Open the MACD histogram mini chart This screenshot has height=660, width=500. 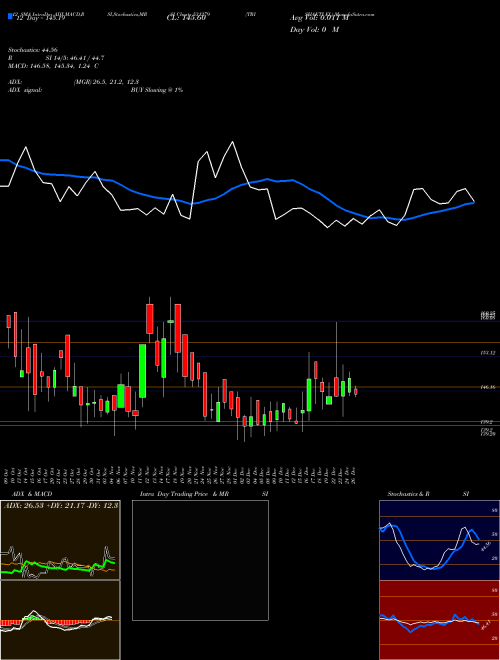(x=60, y=620)
